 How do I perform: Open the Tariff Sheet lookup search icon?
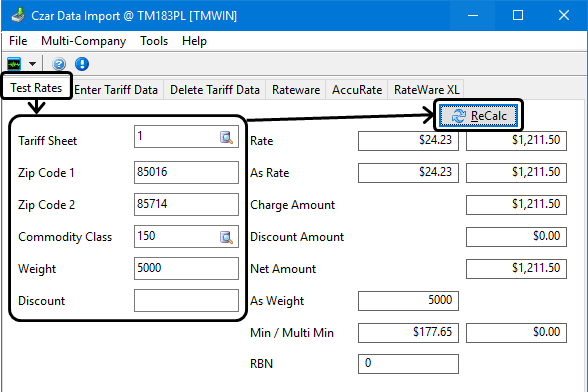226,138
